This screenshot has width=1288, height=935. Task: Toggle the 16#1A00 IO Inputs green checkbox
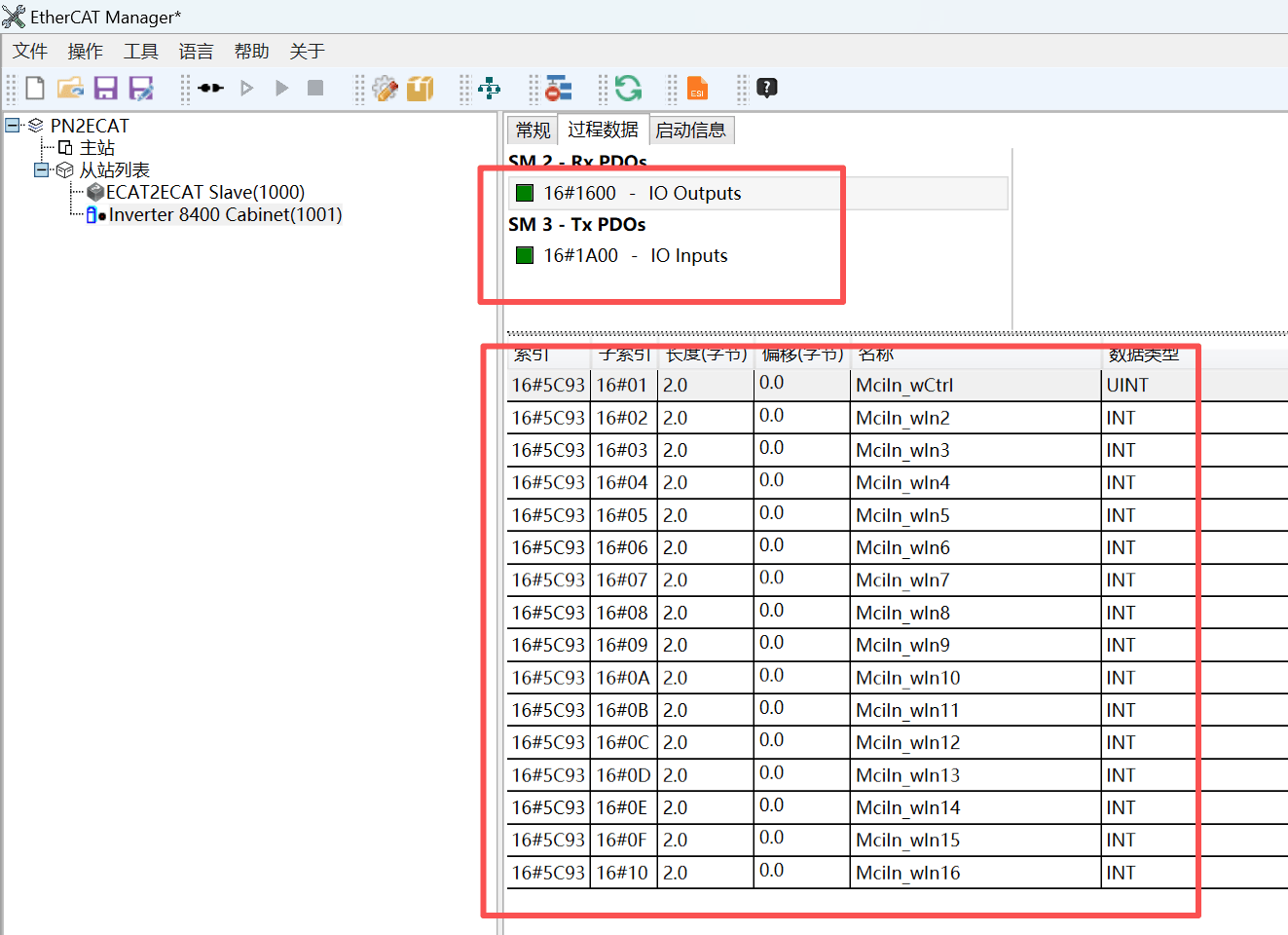point(525,255)
